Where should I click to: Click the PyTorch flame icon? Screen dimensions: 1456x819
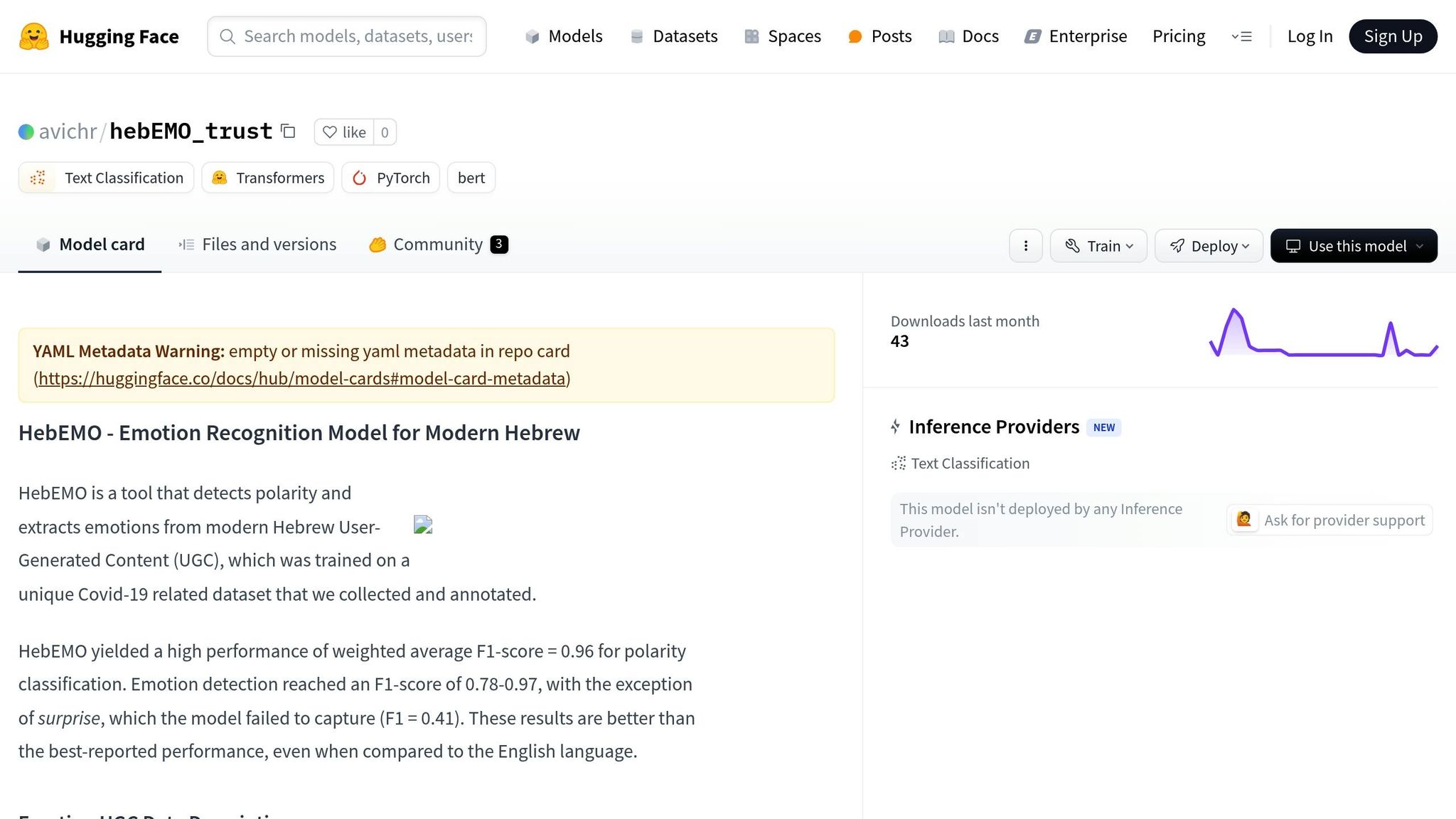[360, 178]
